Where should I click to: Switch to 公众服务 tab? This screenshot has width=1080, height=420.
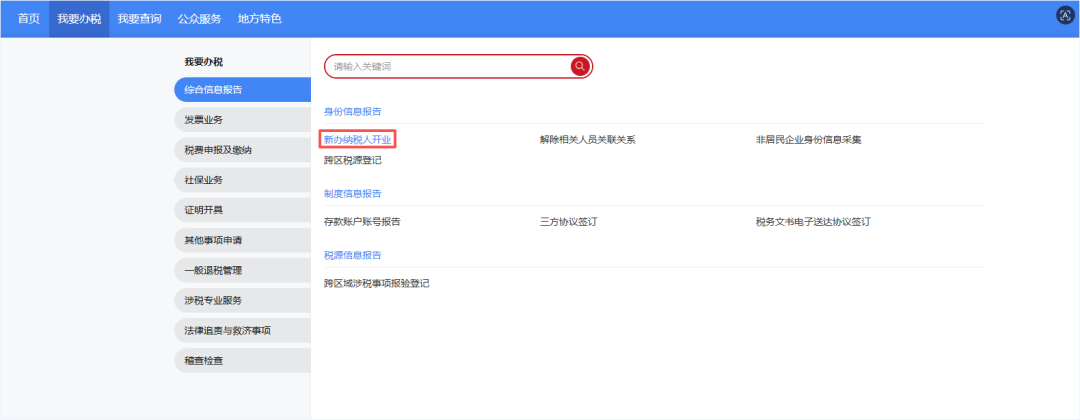(199, 19)
